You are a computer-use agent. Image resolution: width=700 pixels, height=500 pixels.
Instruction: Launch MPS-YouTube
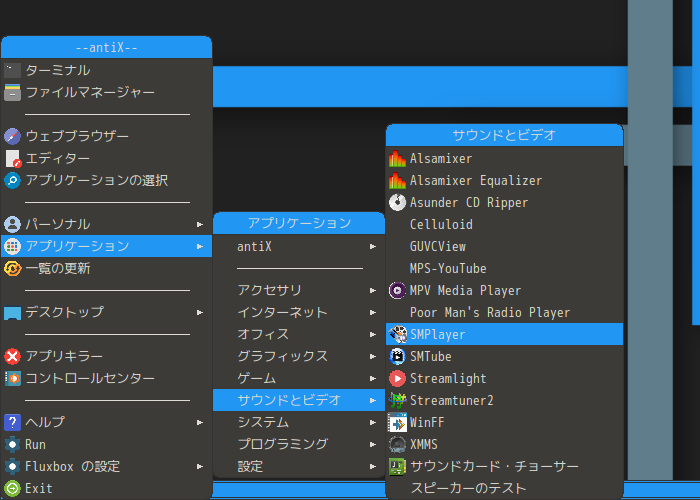coord(504,268)
